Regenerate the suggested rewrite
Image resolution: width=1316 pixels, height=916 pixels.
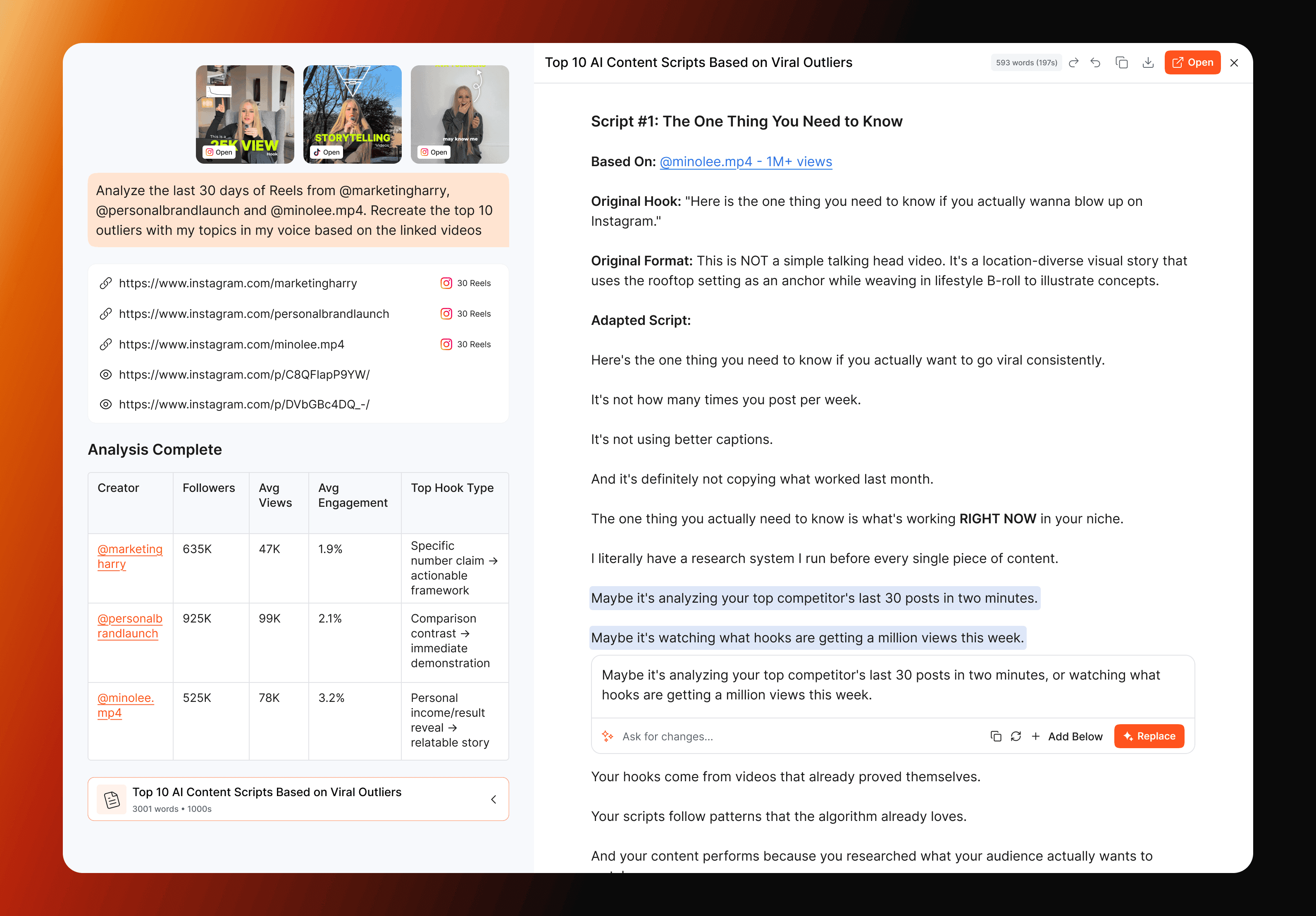(x=1016, y=737)
